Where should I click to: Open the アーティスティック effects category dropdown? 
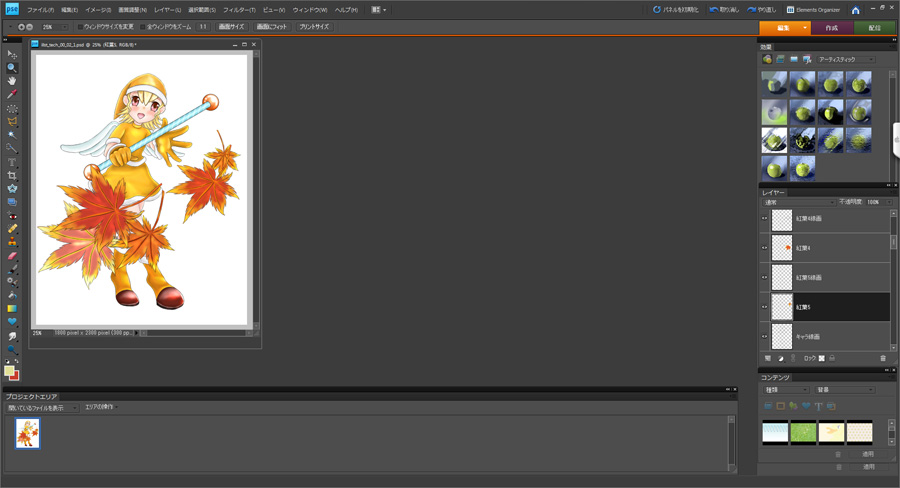tap(846, 60)
